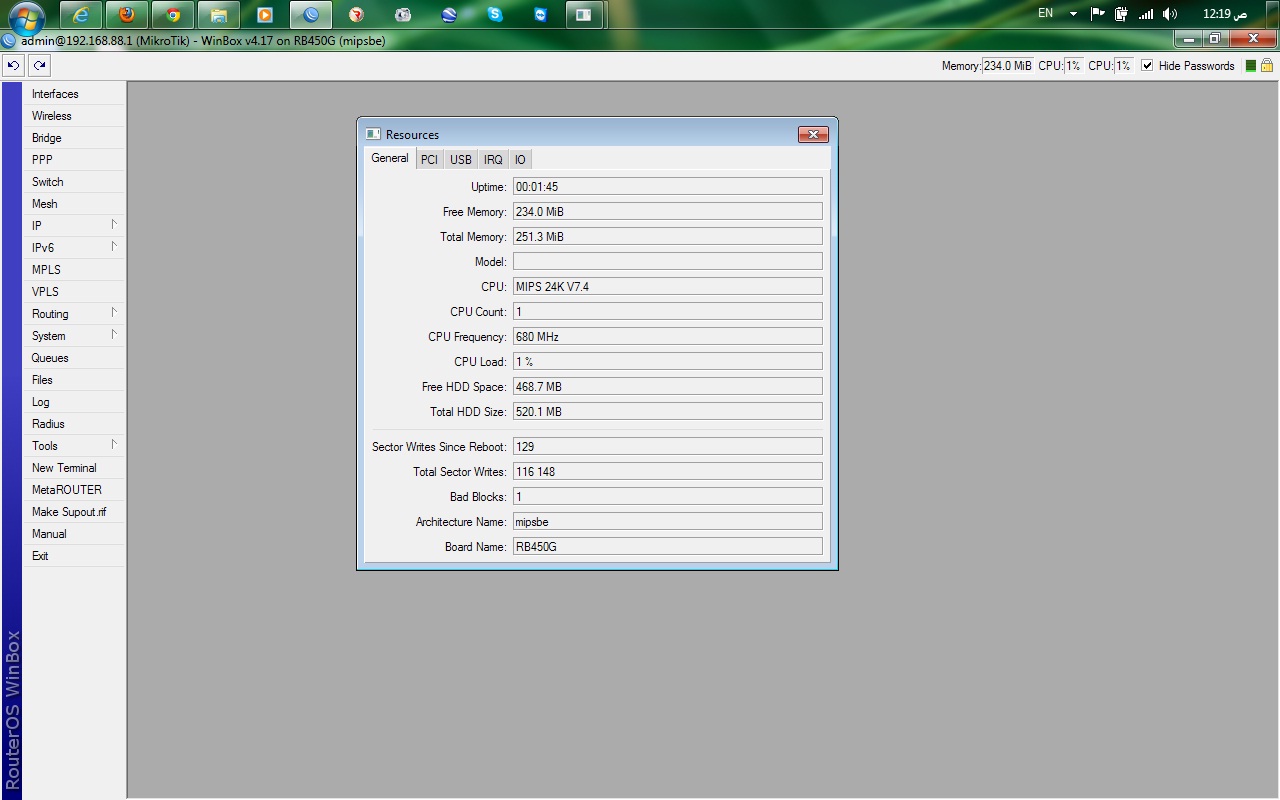This screenshot has height=800, width=1280.
Task: Switch to the IRQ tab
Action: [x=494, y=160]
